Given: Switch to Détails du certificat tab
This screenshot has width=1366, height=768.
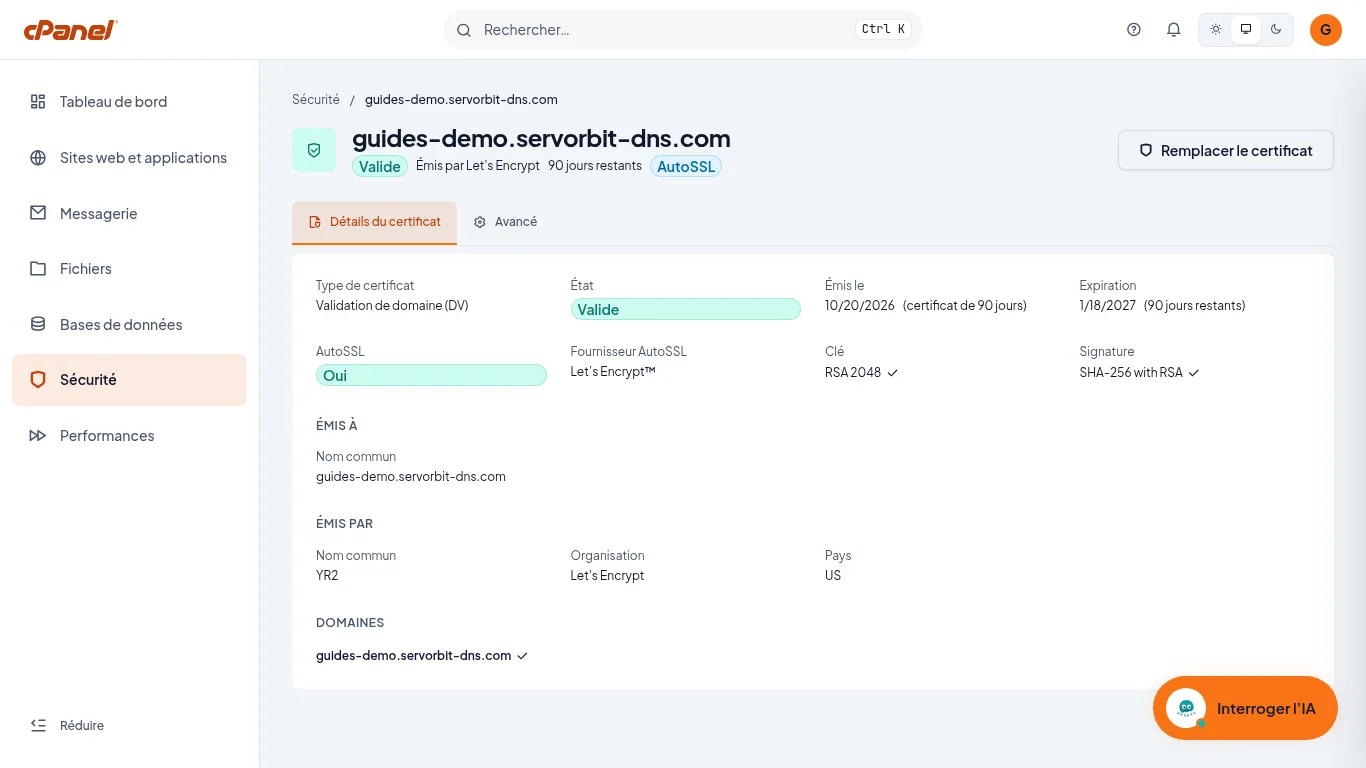Looking at the screenshot, I should tap(375, 222).
